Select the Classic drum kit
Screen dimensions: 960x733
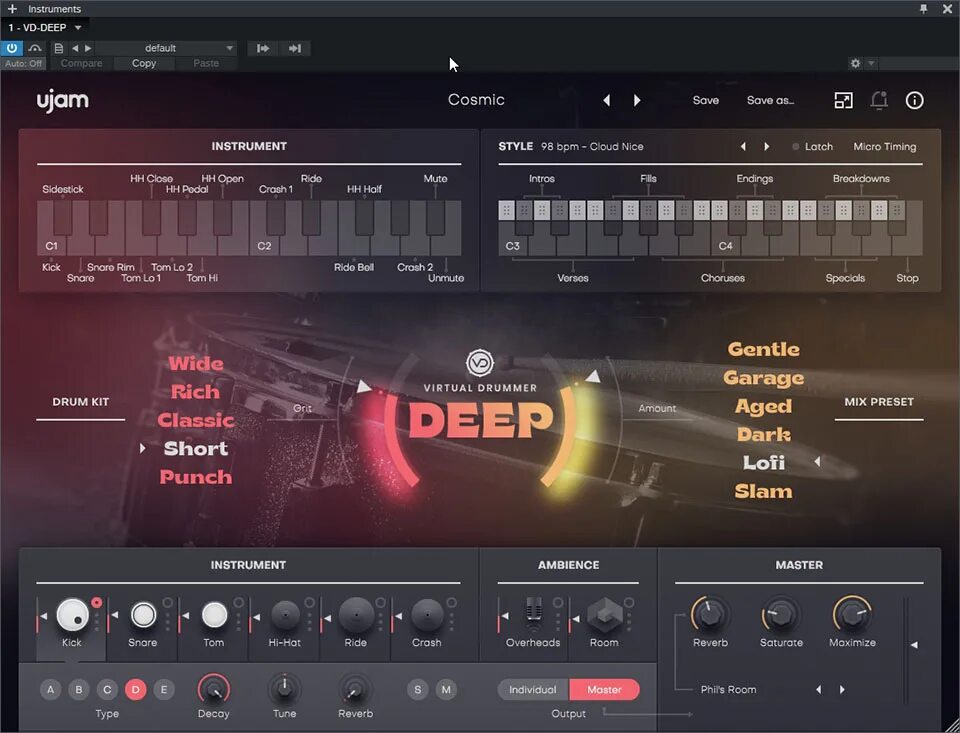pyautogui.click(x=195, y=420)
